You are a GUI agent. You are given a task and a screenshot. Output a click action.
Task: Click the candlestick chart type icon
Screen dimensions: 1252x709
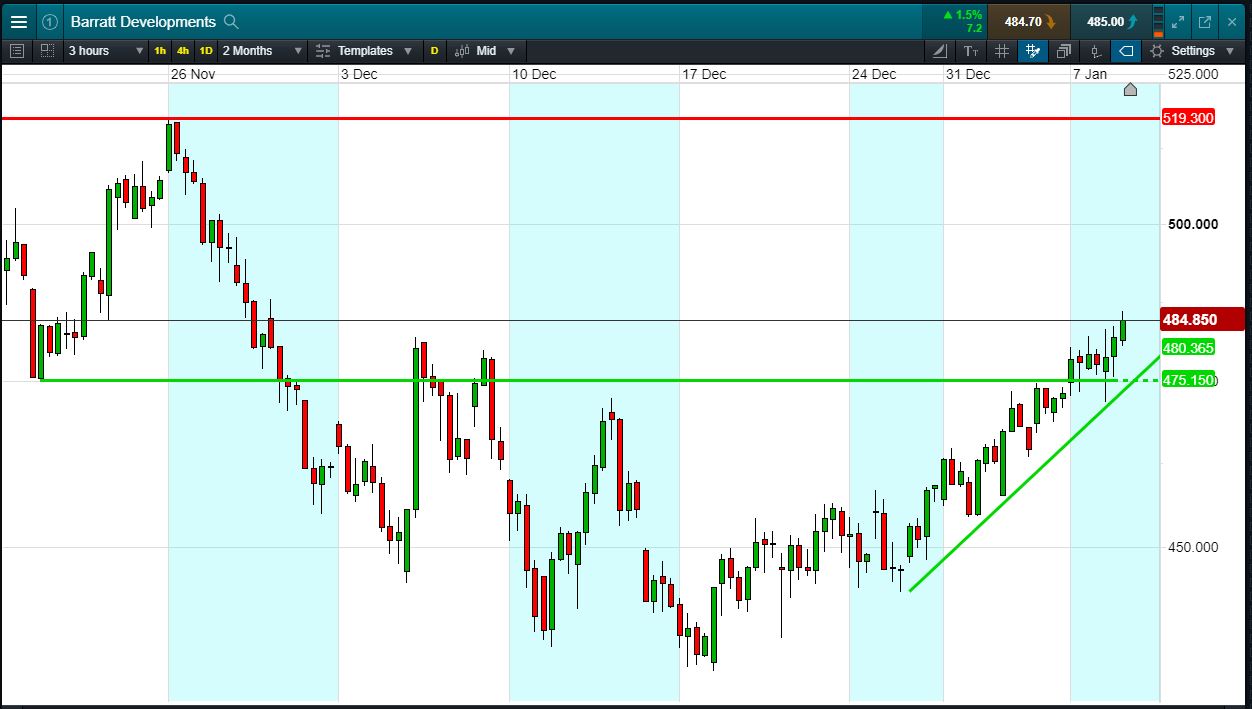(462, 50)
